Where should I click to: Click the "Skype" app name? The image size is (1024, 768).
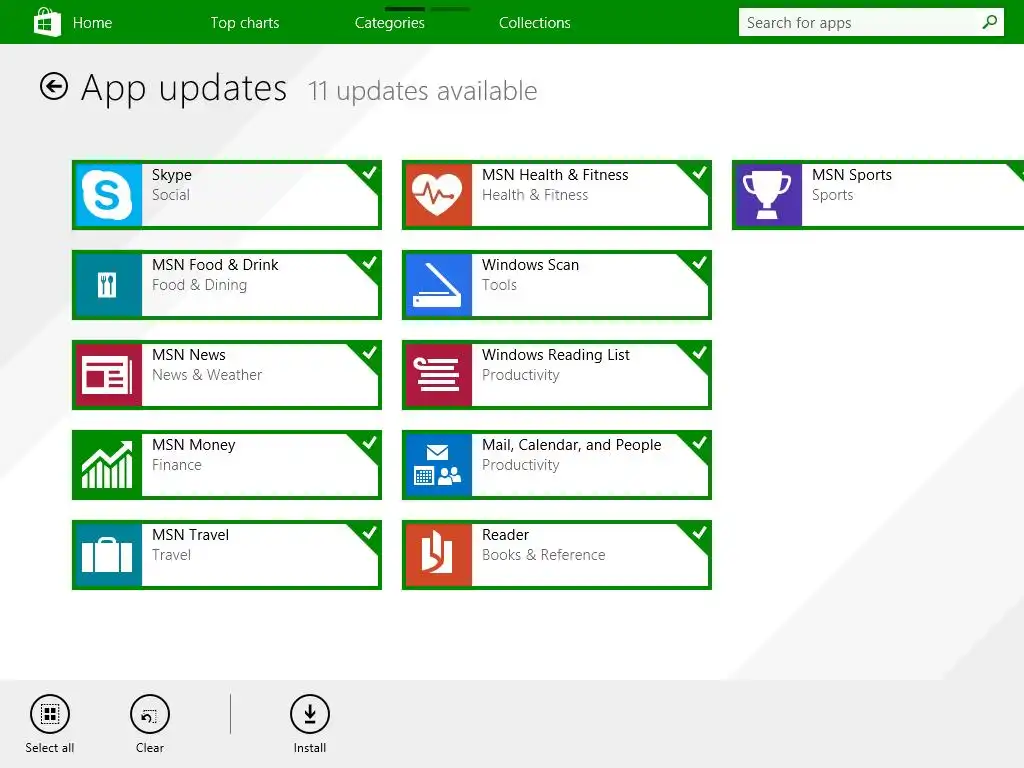[172, 175]
